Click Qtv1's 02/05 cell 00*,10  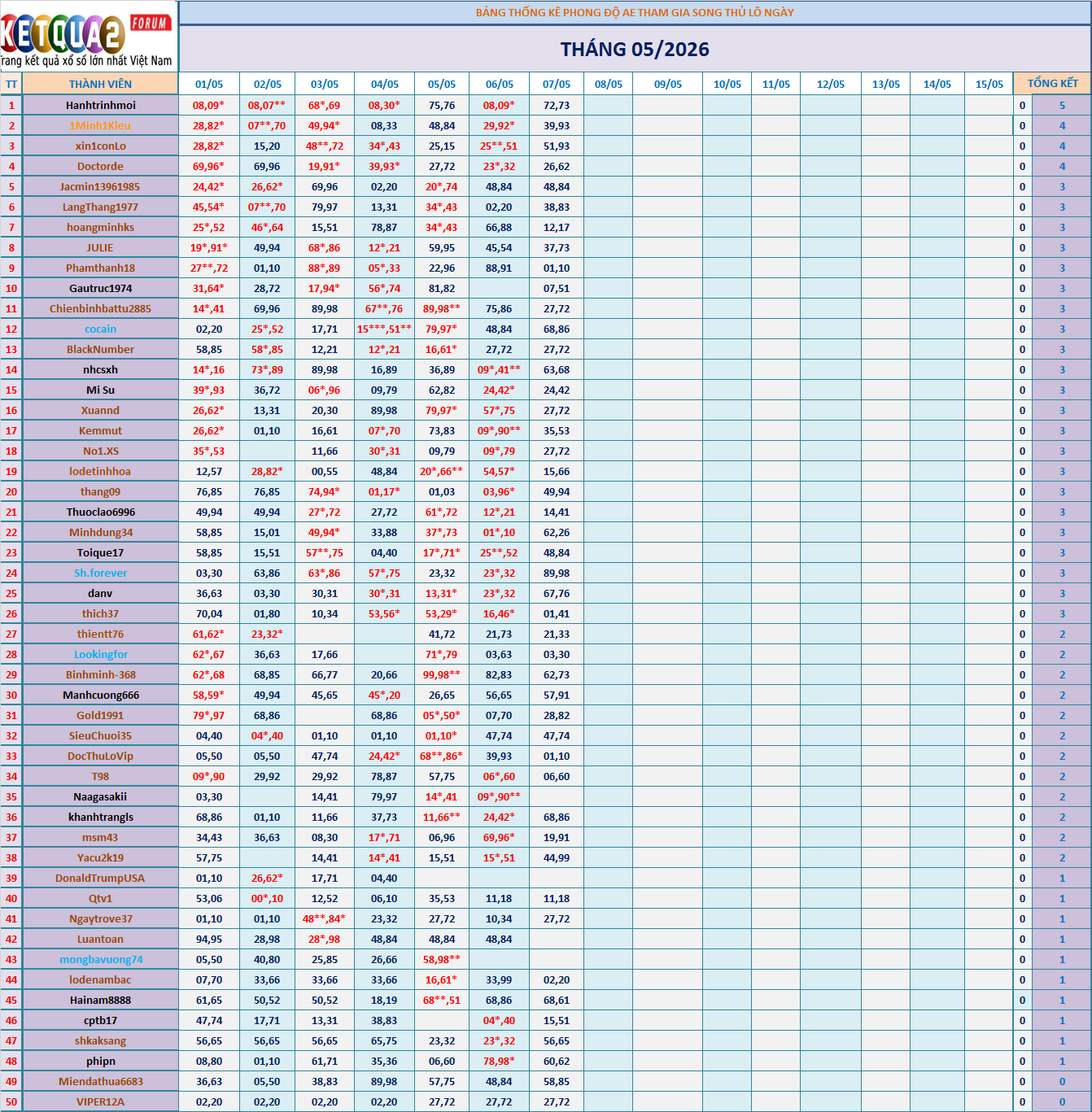(267, 898)
